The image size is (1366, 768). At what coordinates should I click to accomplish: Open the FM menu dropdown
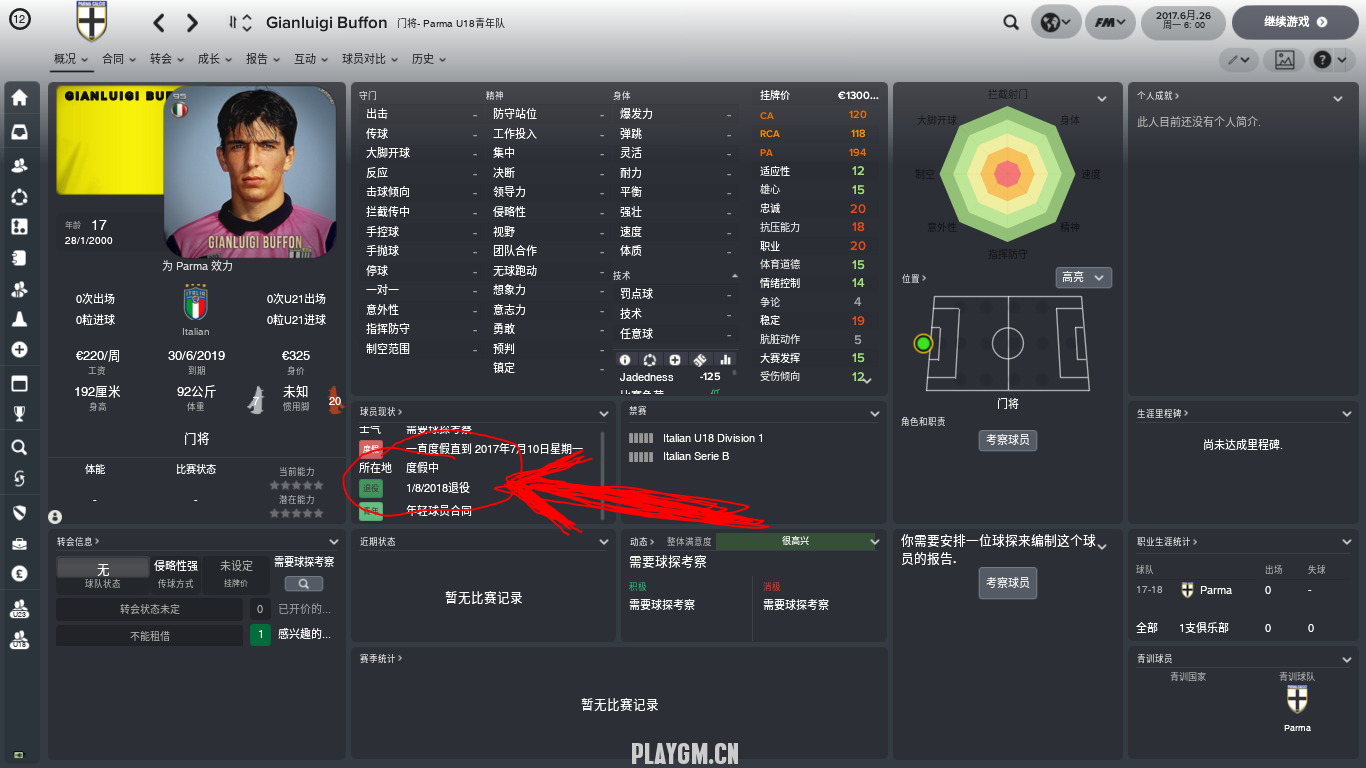coord(1111,22)
